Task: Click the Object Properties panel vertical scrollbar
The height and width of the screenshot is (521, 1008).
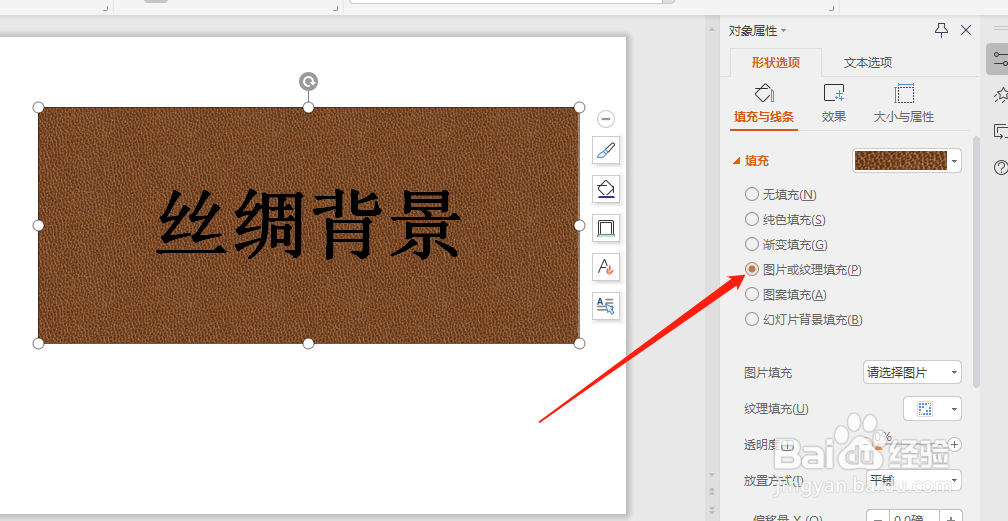Action: 976,260
